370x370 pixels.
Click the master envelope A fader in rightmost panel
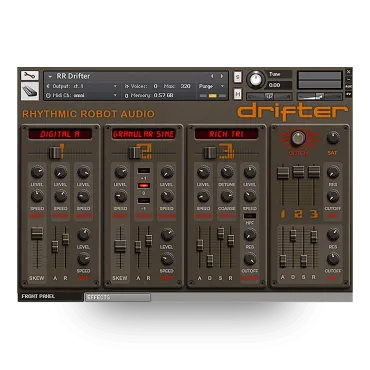pyautogui.click(x=283, y=261)
